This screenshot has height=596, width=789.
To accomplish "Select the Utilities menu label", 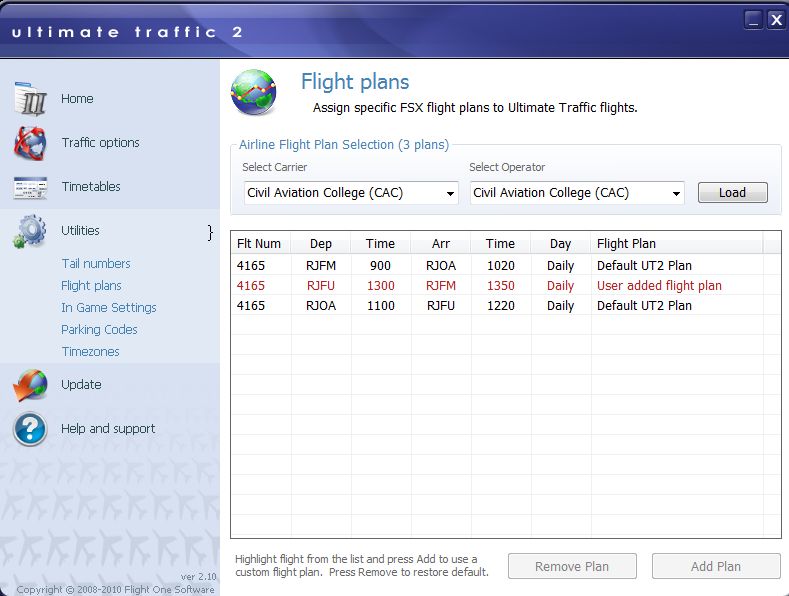I will point(81,231).
